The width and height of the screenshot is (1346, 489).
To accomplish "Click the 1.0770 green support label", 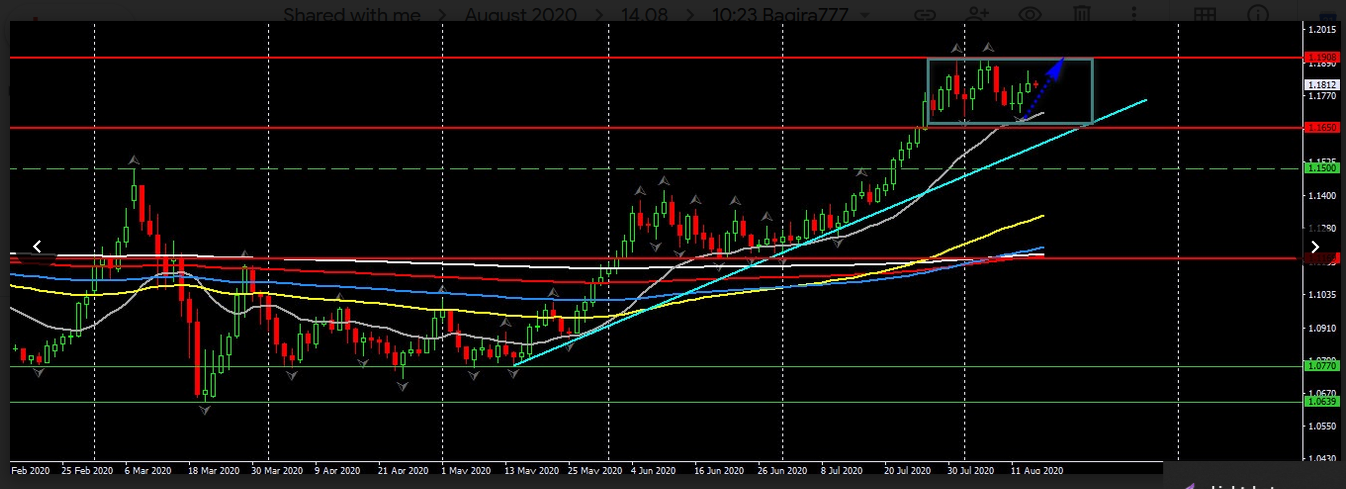I will coord(1322,366).
